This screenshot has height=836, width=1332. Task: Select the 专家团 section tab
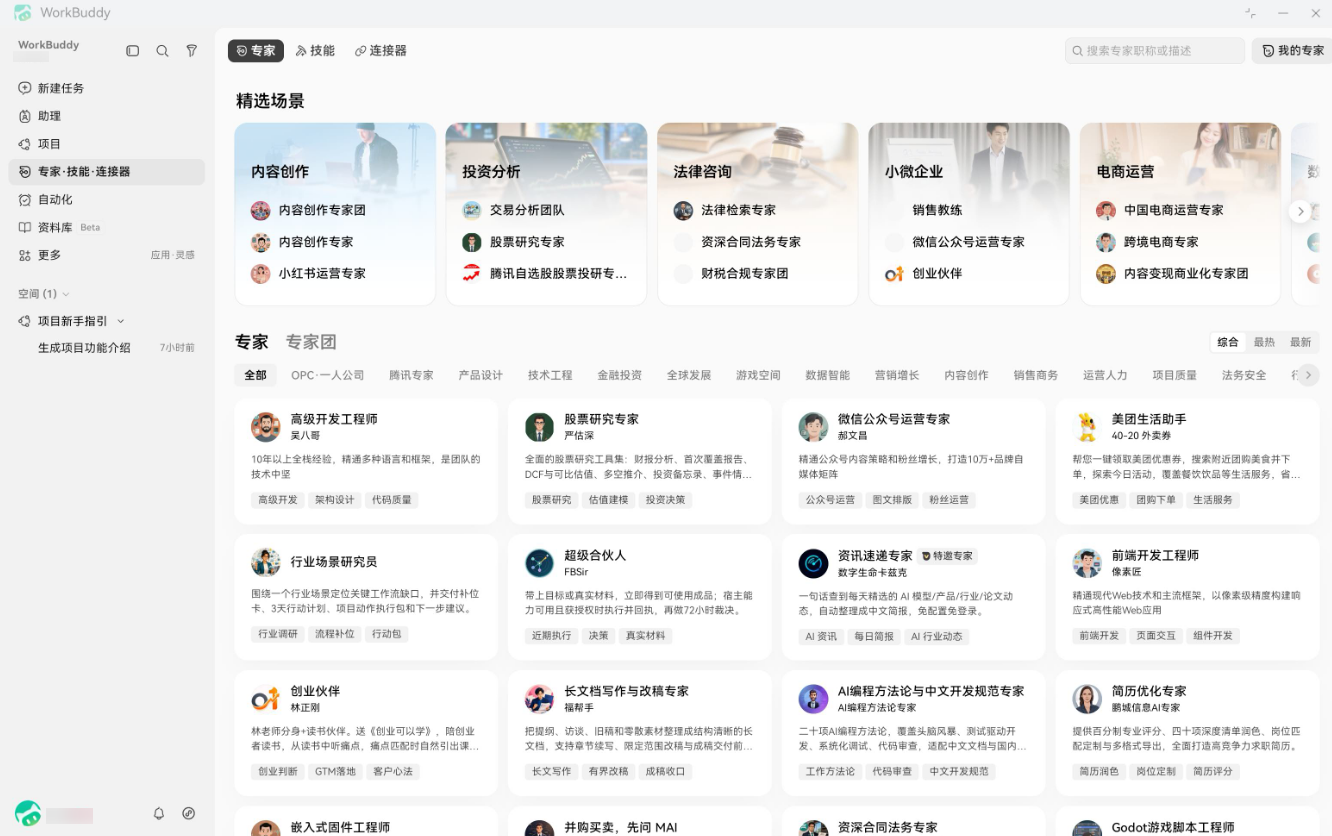pyautogui.click(x=311, y=342)
